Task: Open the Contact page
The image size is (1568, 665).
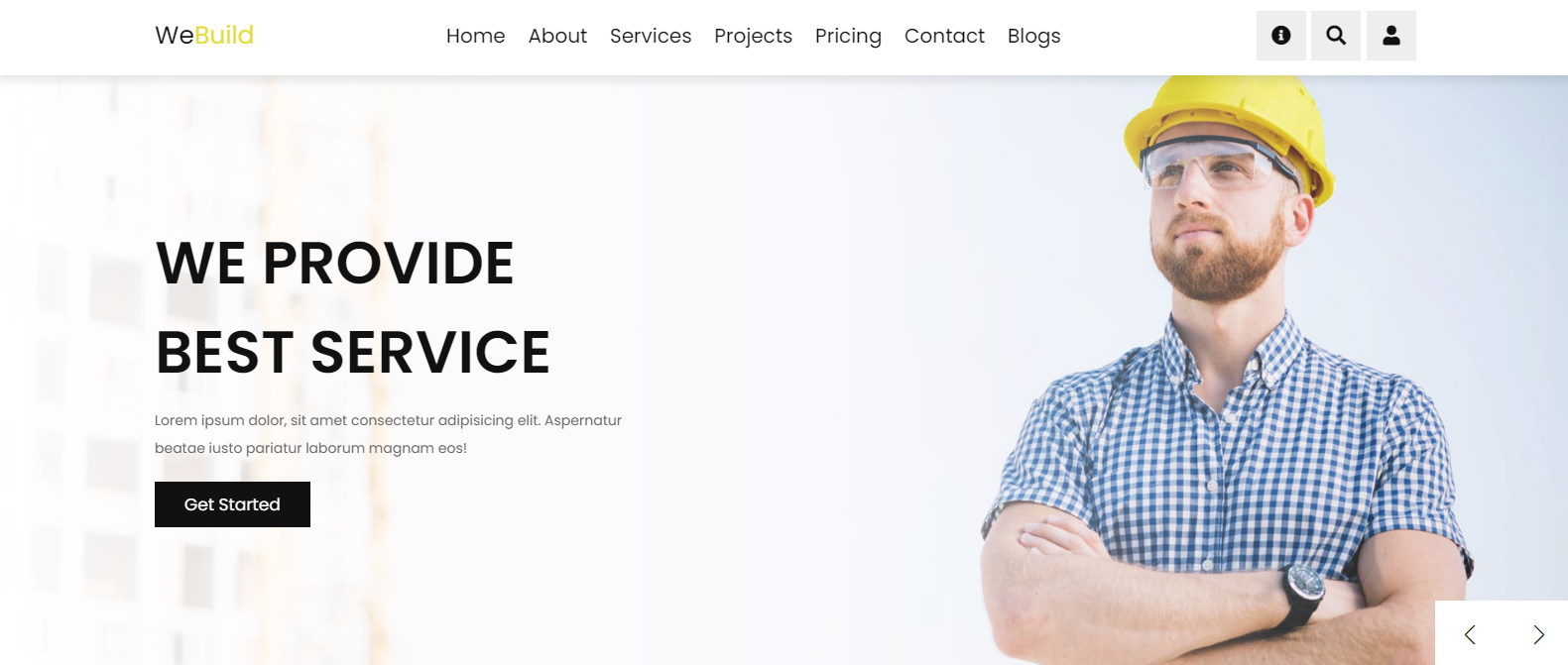Action: [x=944, y=36]
